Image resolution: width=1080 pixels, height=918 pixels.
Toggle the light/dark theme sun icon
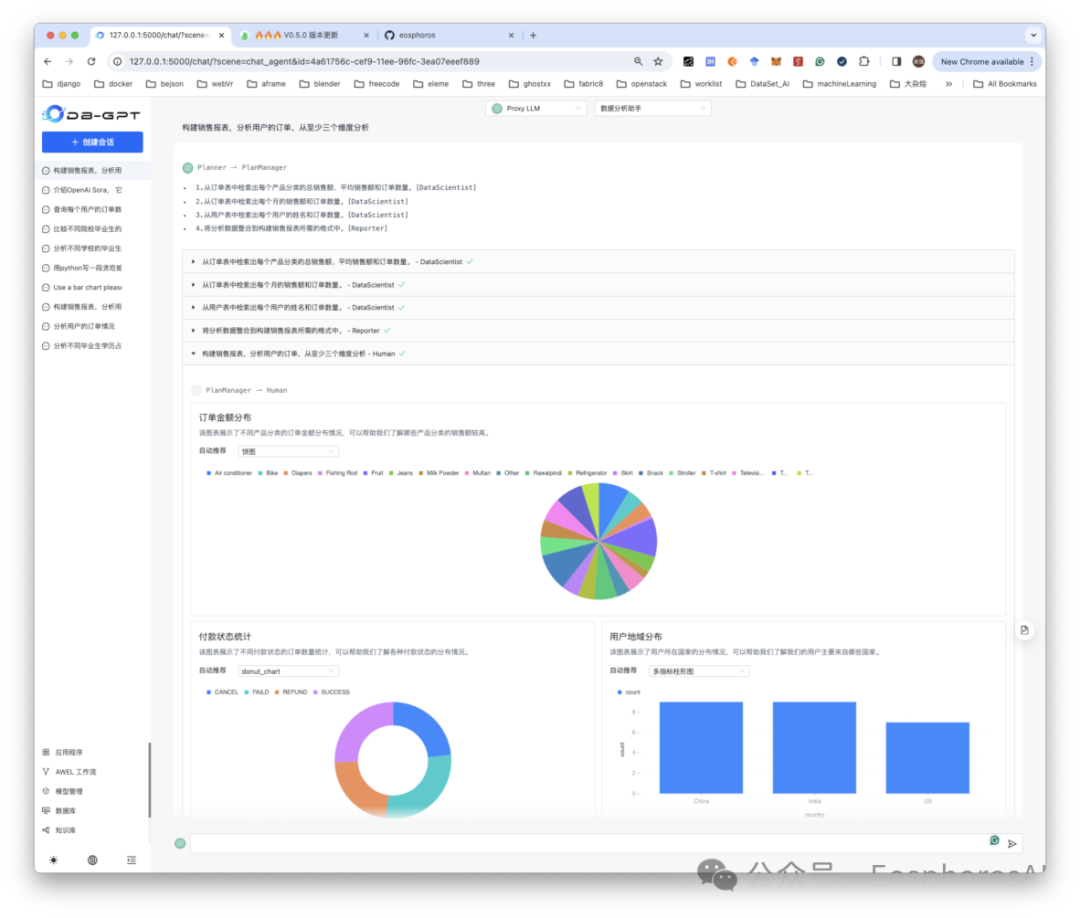54,859
